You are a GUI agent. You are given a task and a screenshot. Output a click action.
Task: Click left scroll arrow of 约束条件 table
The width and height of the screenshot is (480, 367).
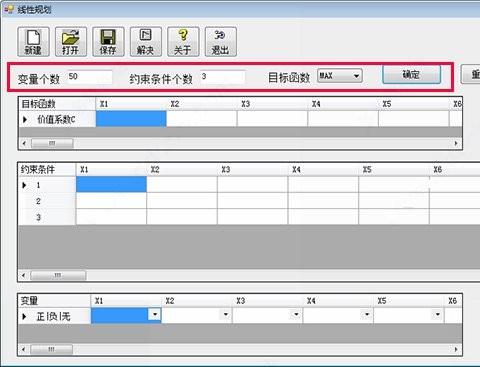click(x=23, y=275)
